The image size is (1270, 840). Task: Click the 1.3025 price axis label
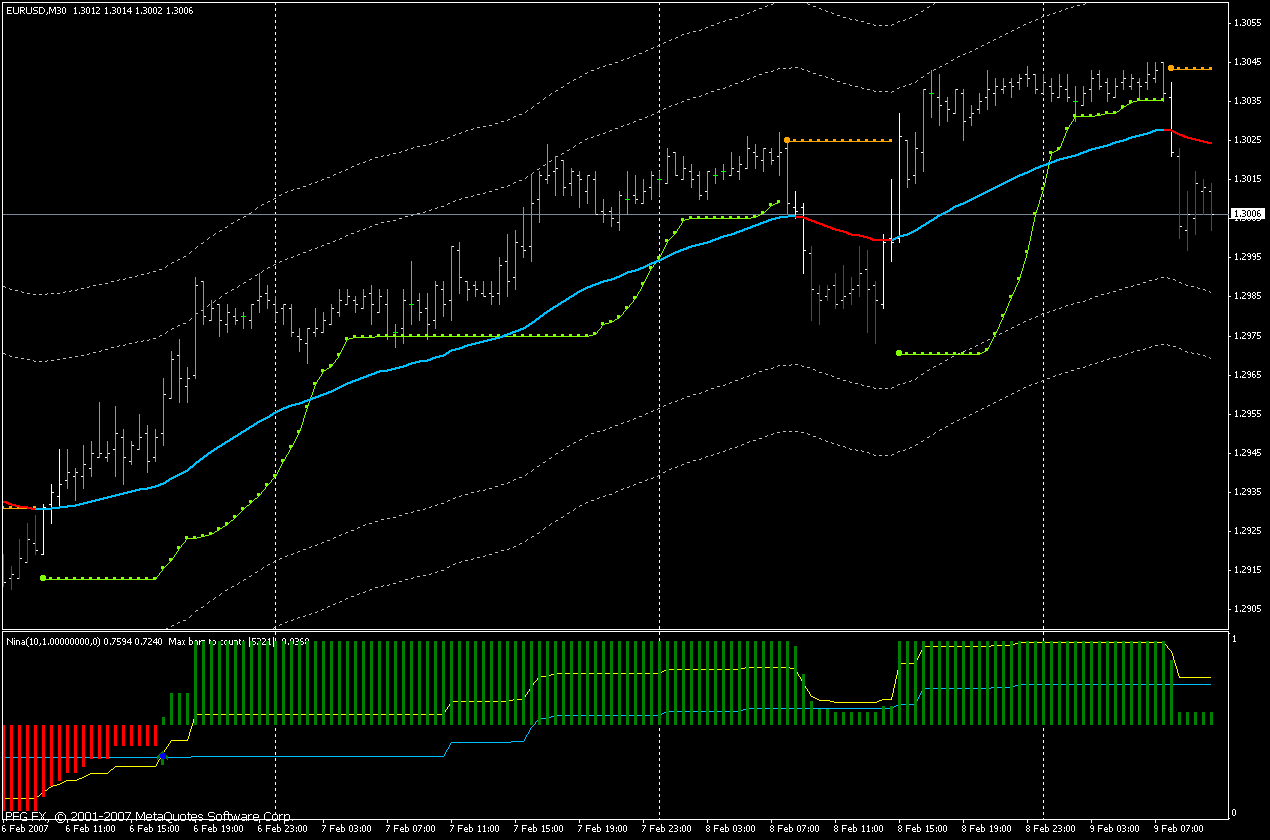(1246, 140)
